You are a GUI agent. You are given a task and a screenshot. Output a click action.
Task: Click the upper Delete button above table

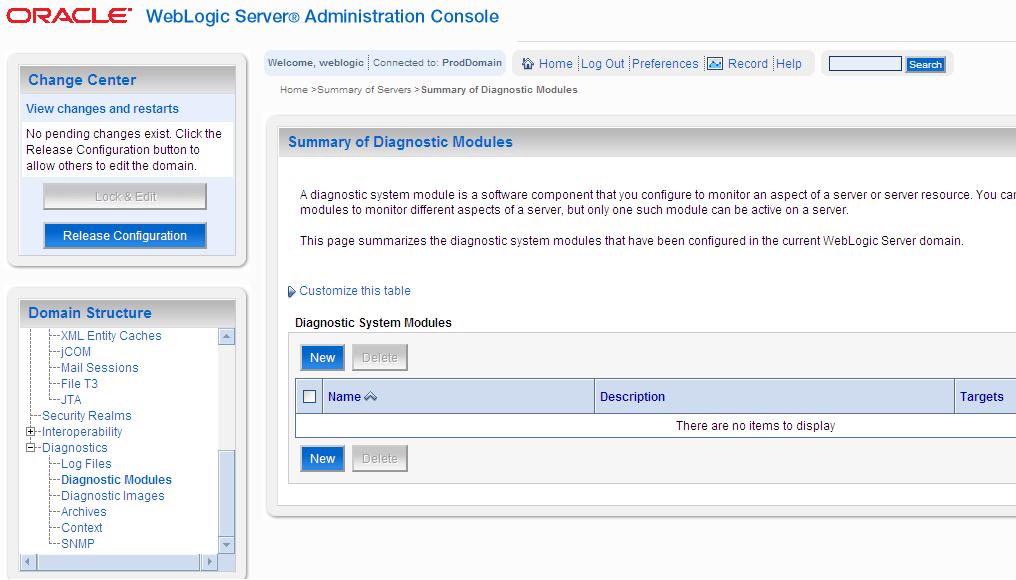click(380, 358)
